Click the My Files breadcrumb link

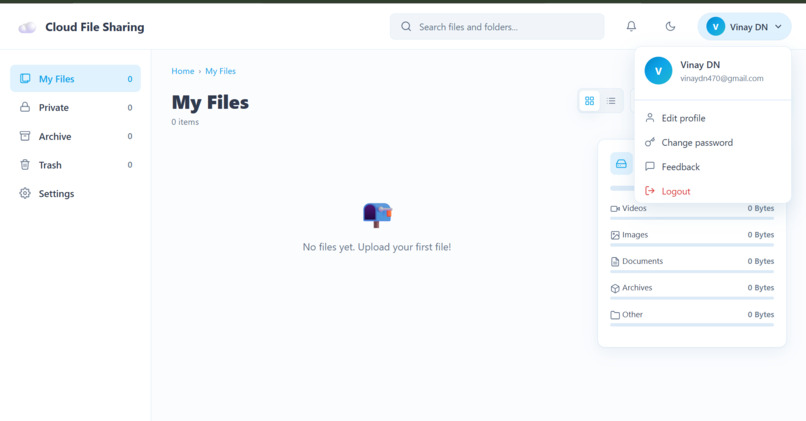click(221, 71)
